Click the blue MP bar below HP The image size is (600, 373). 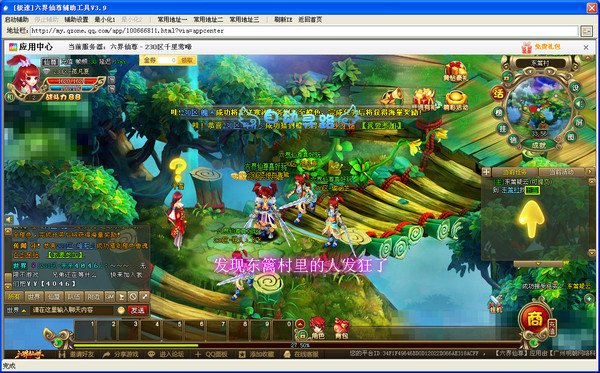(x=72, y=88)
